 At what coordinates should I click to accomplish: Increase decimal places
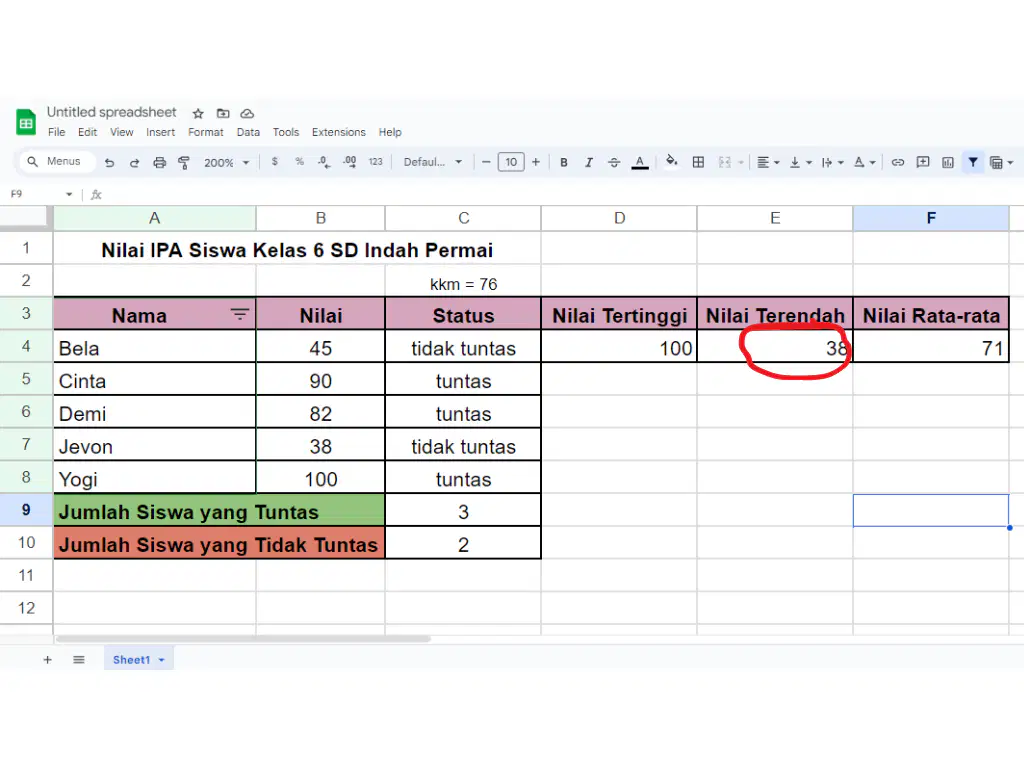pos(350,162)
